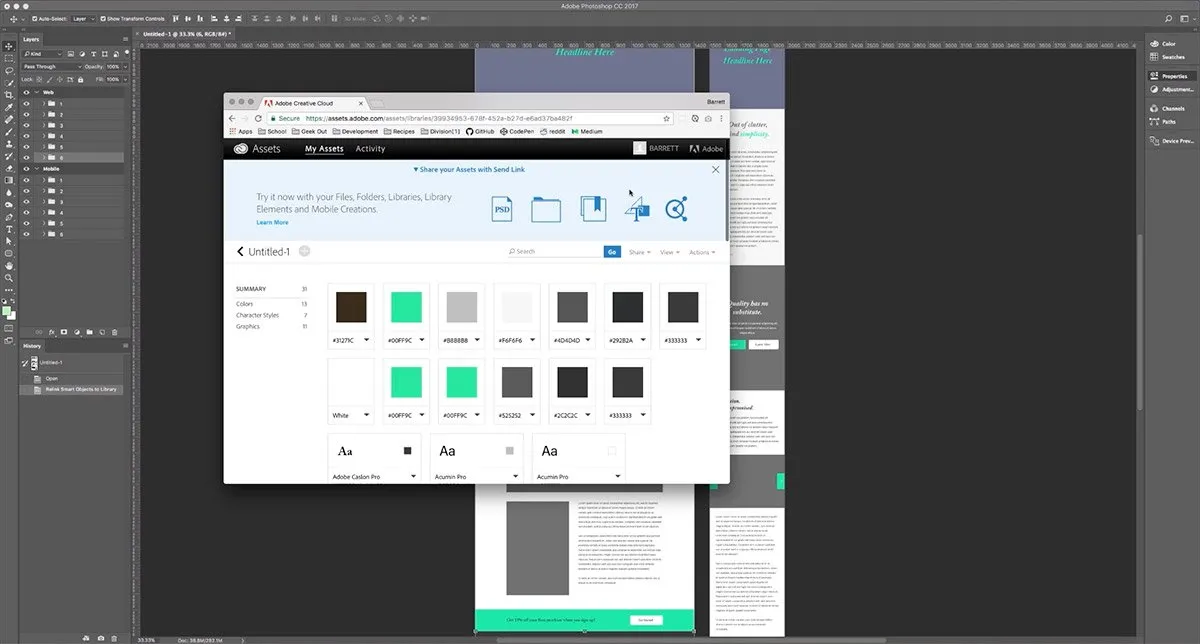Toggle visibility of layer 1 in Mobile group
Image resolution: width=1200 pixels, height=644 pixels.
[26, 180]
